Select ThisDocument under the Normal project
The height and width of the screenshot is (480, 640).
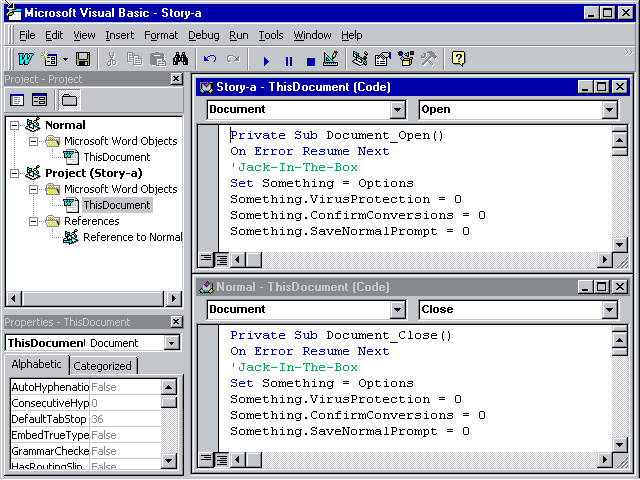point(117,157)
